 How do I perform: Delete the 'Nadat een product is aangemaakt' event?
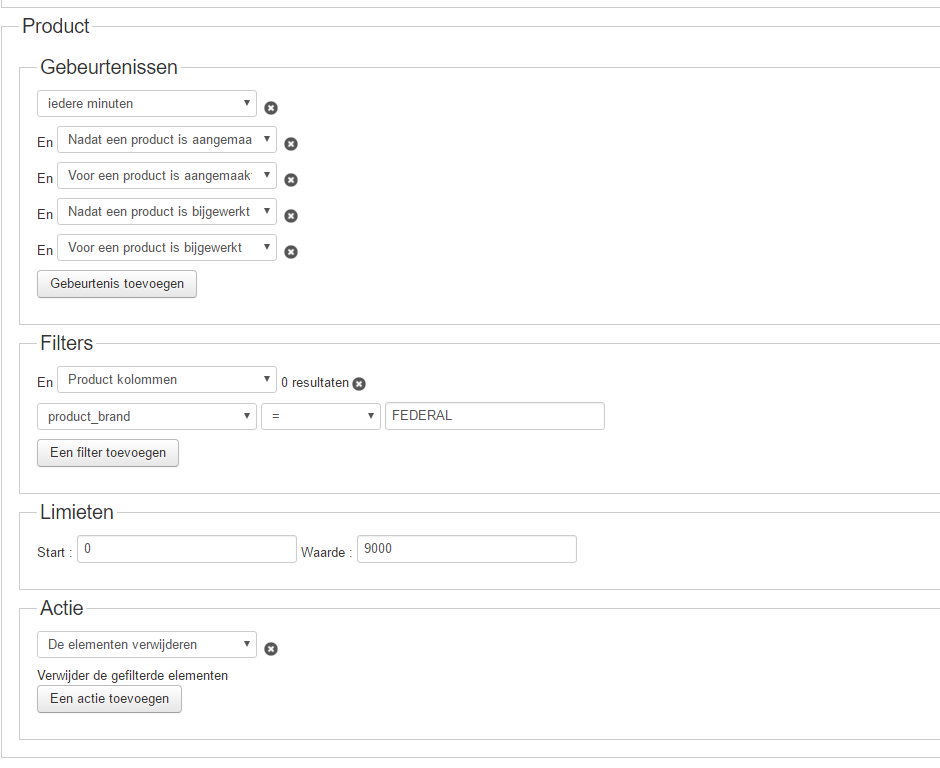pyautogui.click(x=291, y=144)
